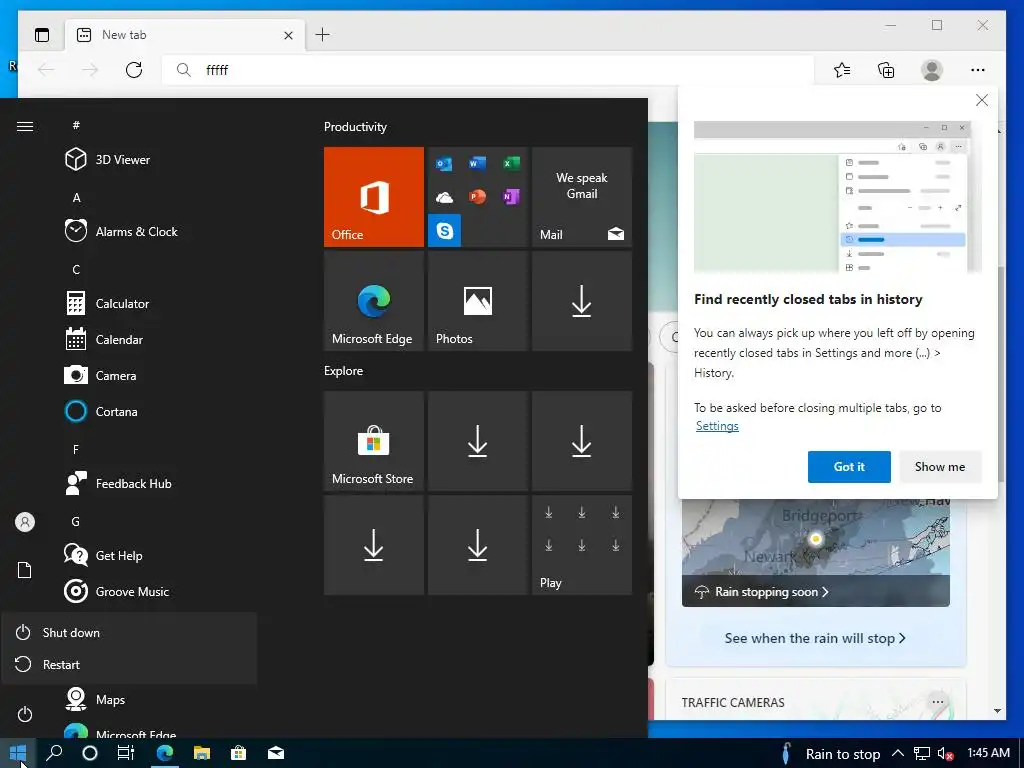Click See when the rain will stop
Image resolution: width=1024 pixels, height=768 pixels.
(x=815, y=638)
